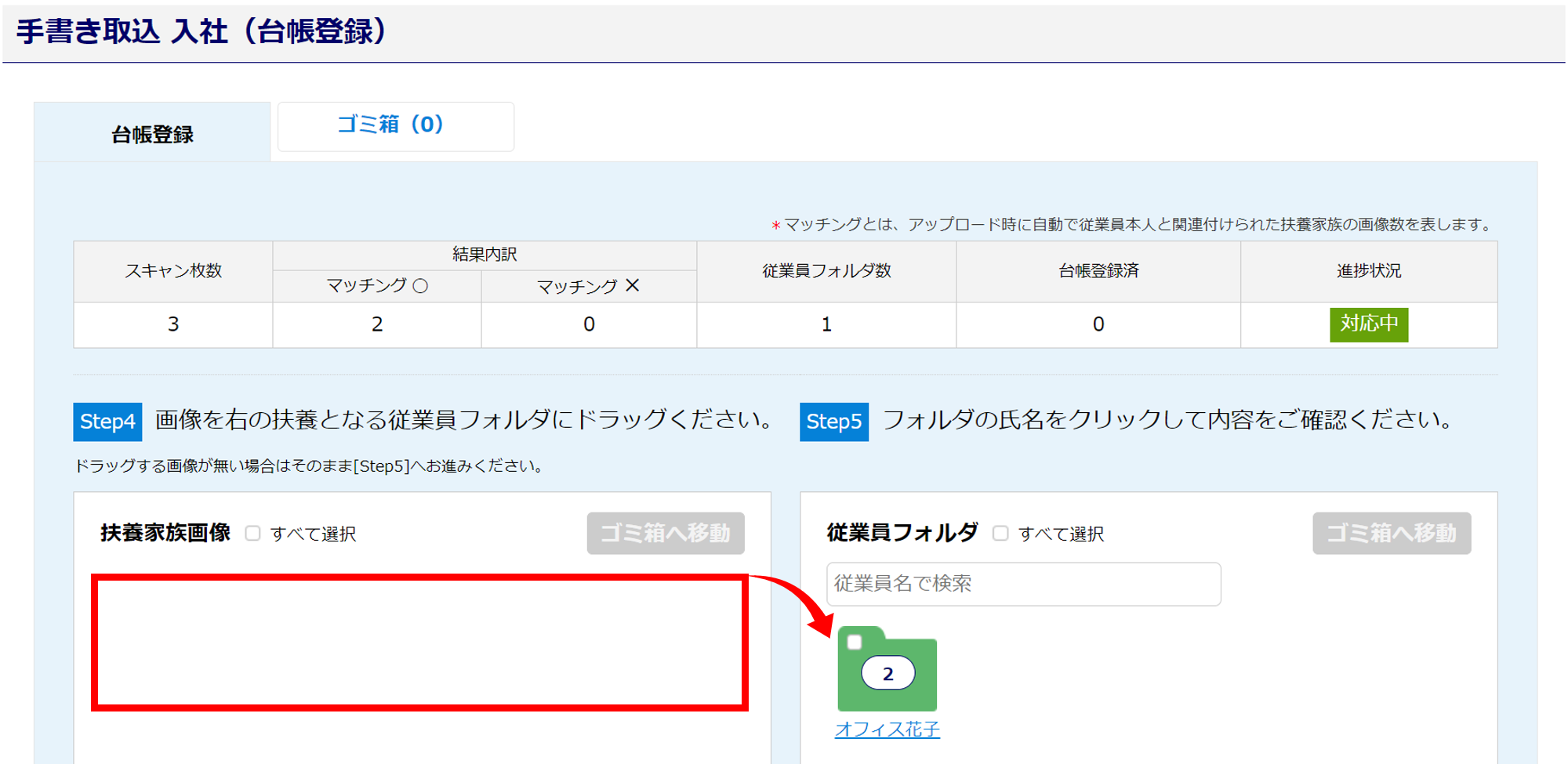The image size is (1568, 764).
Task: Check すべて選択 beside 扶養家族画像
Action: [252, 534]
